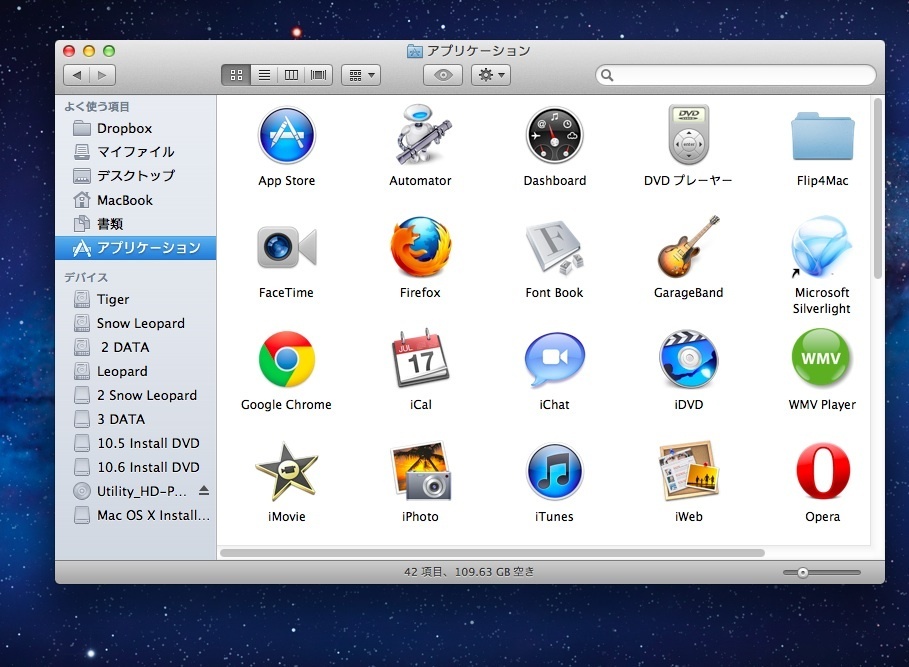
Task: Click the アプリケーション window title folder icon
Action: [x=414, y=52]
